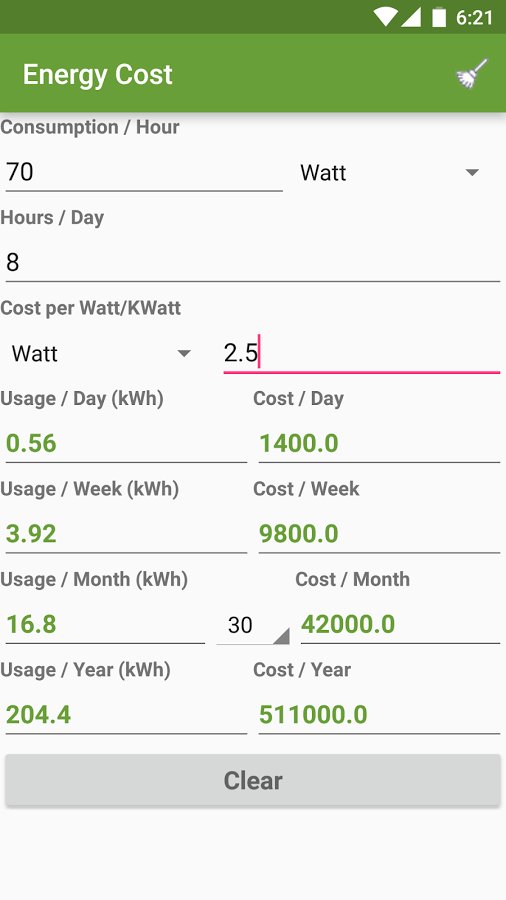Open the days-per-month 30 spinner
This screenshot has width=506, height=900.
(252, 624)
